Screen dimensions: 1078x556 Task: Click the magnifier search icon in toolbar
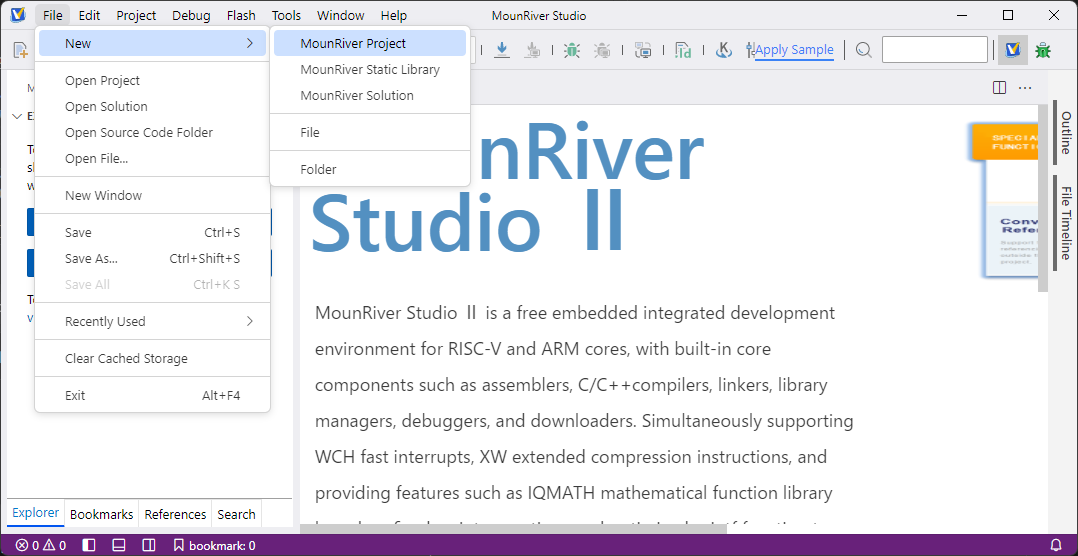864,50
